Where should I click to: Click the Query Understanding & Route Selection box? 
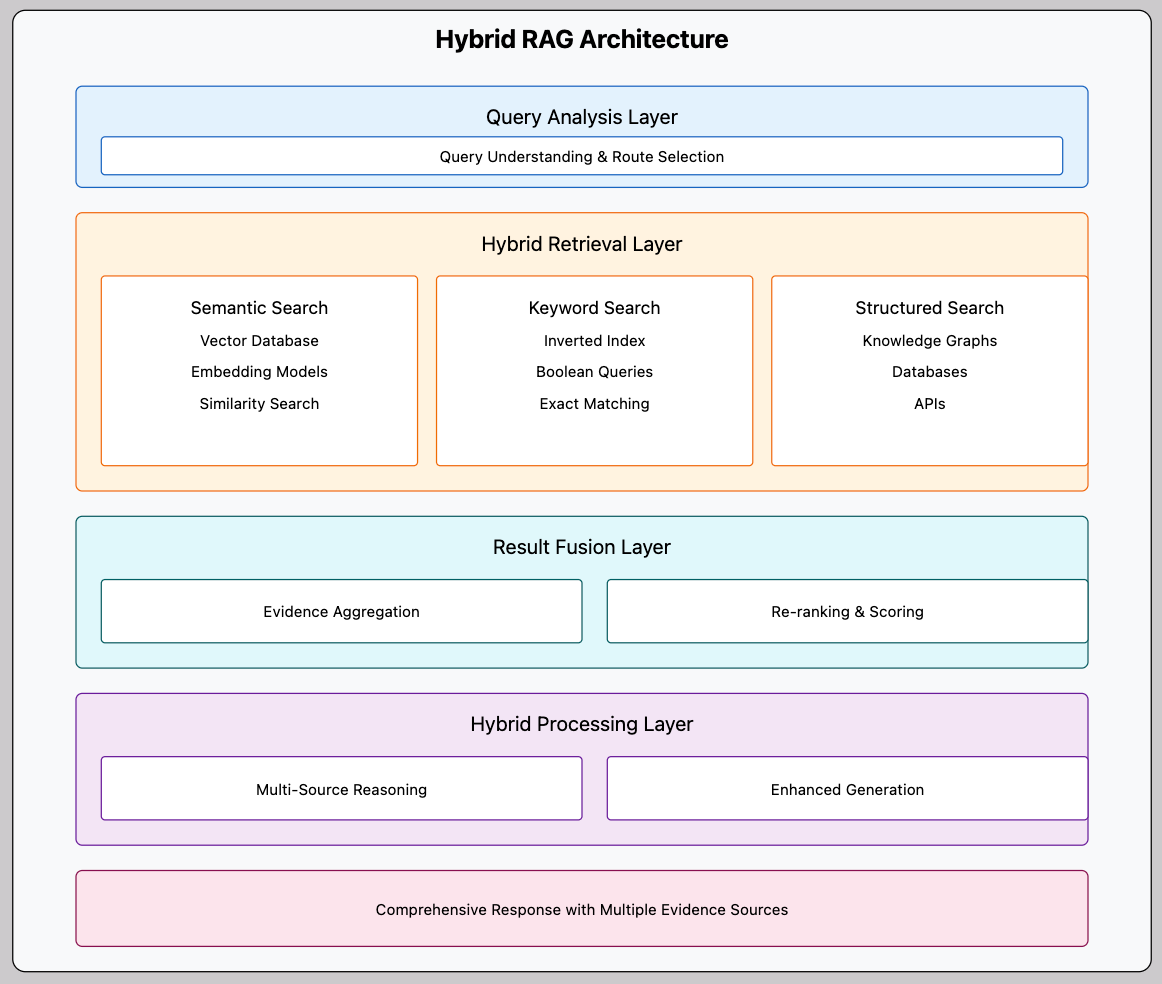tap(581, 156)
